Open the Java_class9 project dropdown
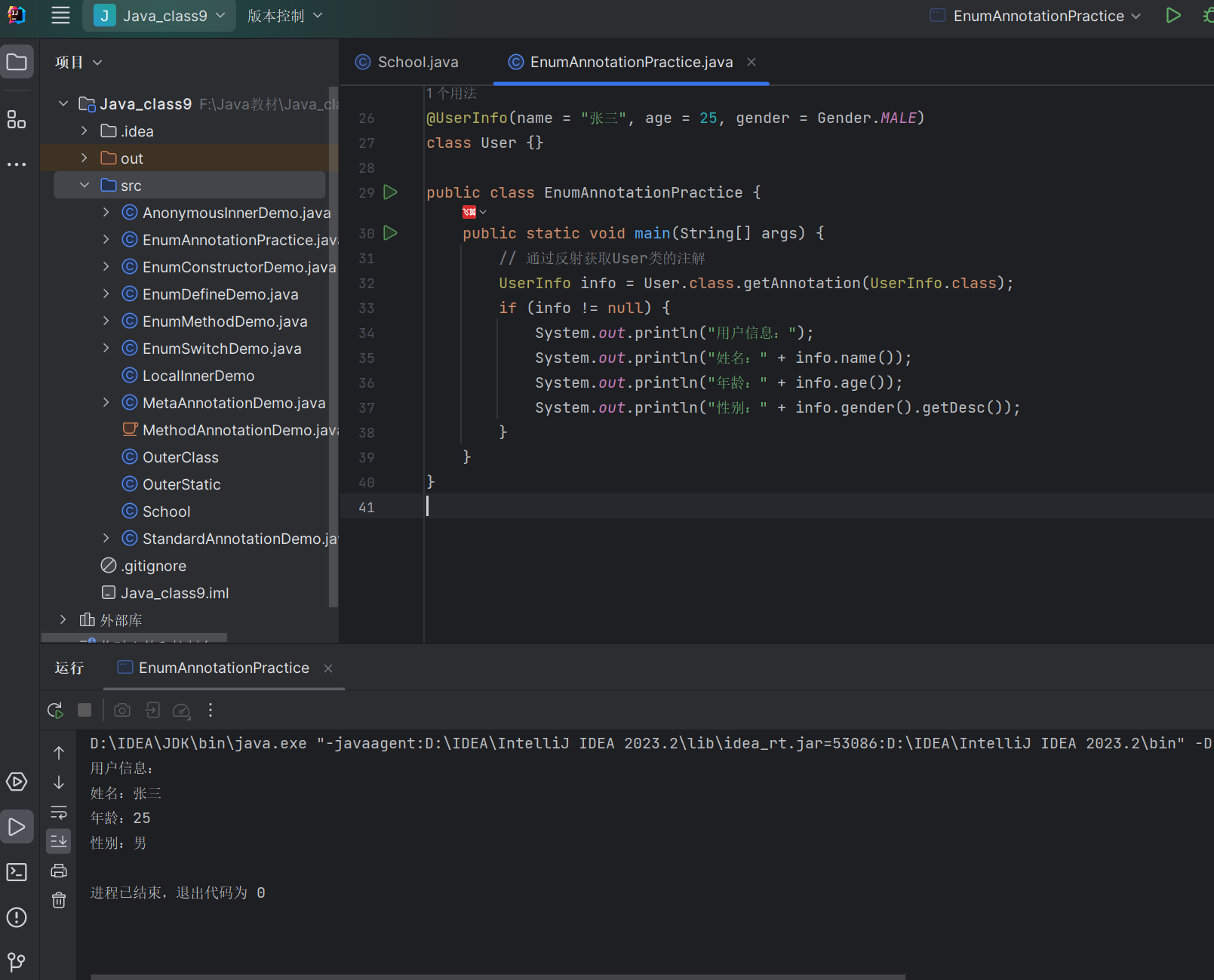 159,16
